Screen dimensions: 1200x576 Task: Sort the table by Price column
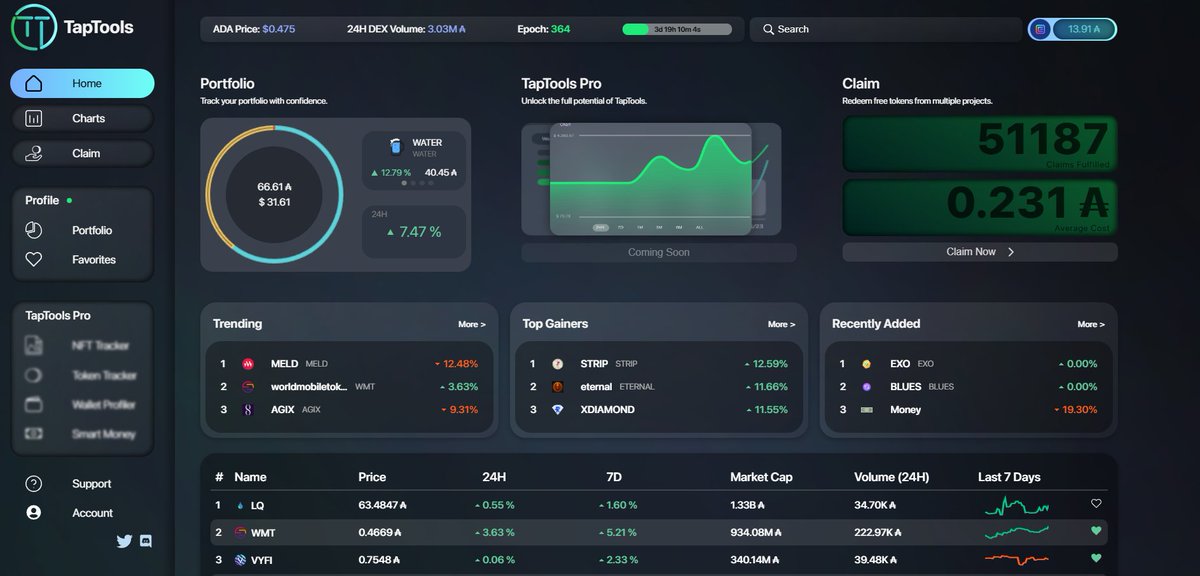[x=372, y=477]
